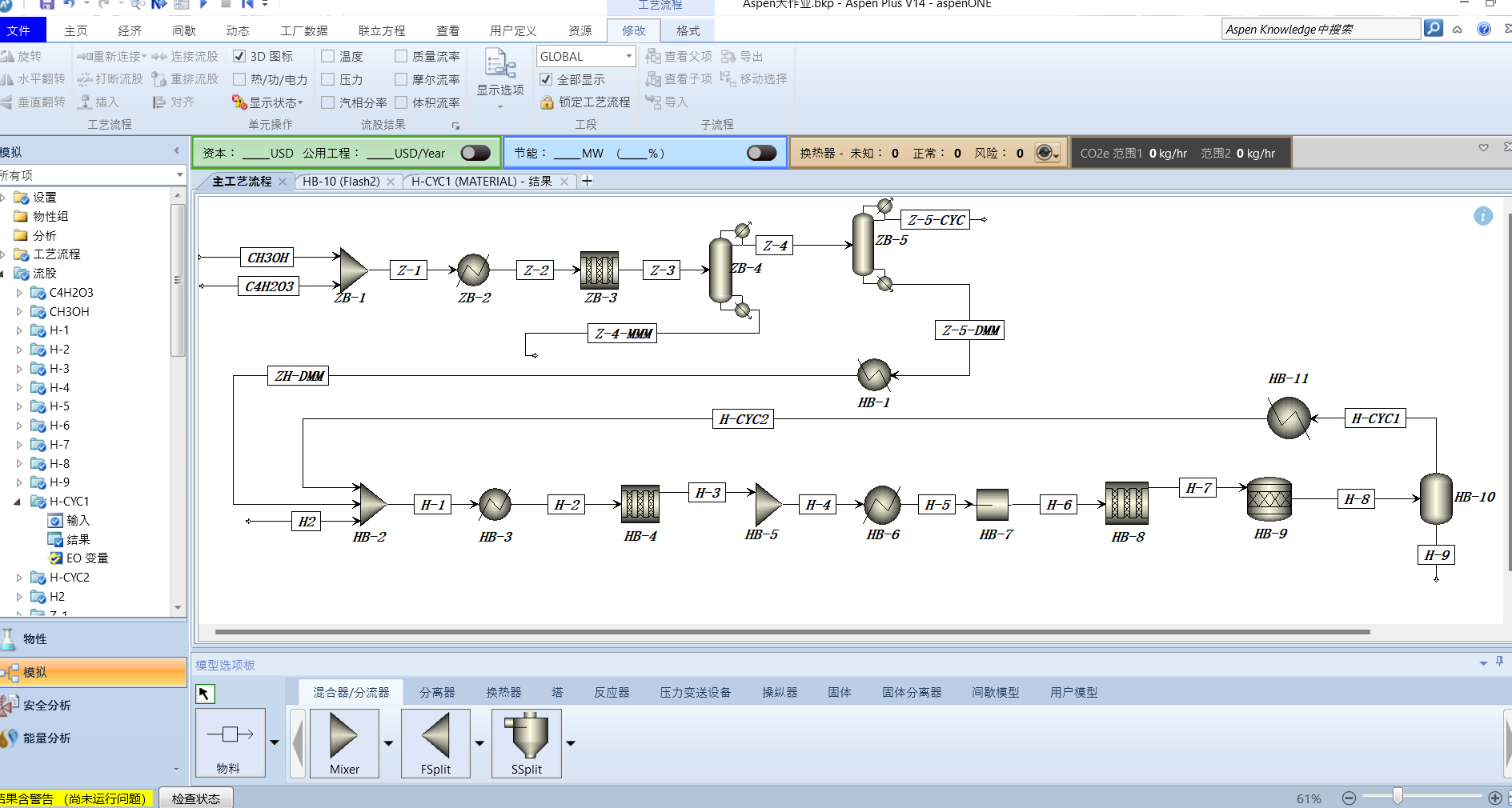
Task: Open the 所有项 filter dropdown
Action: pyautogui.click(x=179, y=174)
